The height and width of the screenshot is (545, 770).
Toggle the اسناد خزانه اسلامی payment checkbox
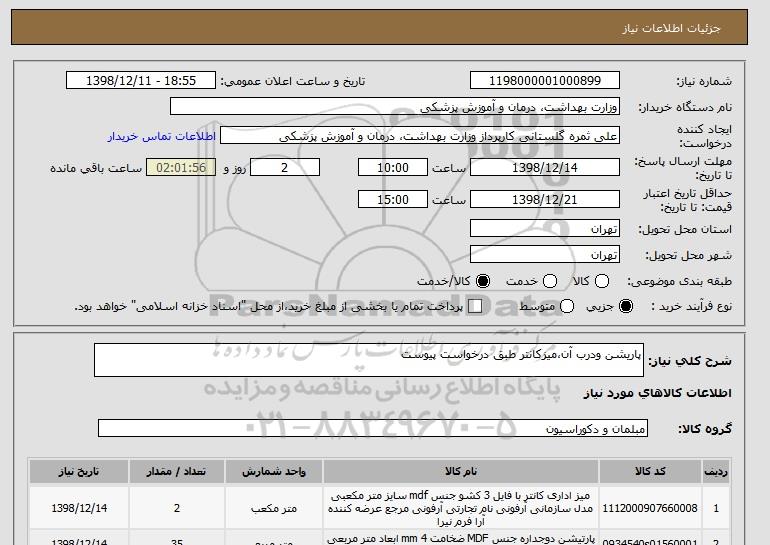point(475,306)
